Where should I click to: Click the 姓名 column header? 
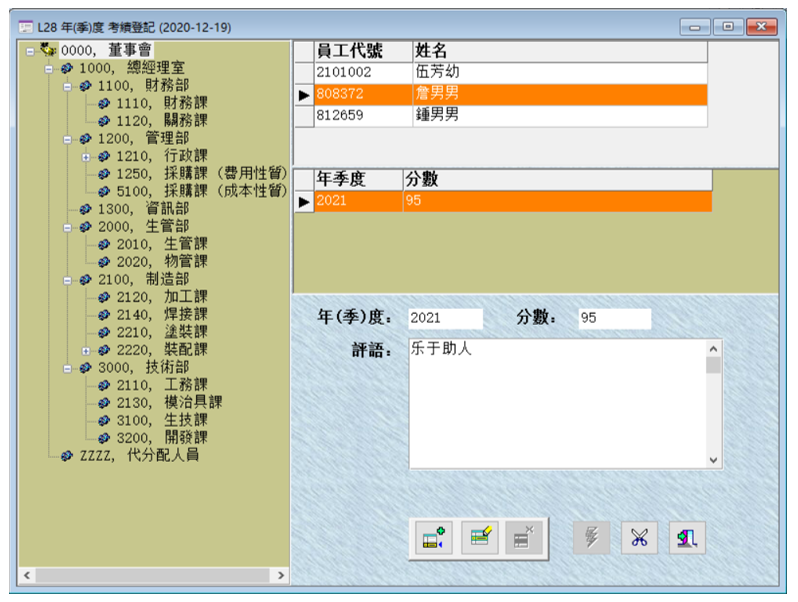pos(560,51)
